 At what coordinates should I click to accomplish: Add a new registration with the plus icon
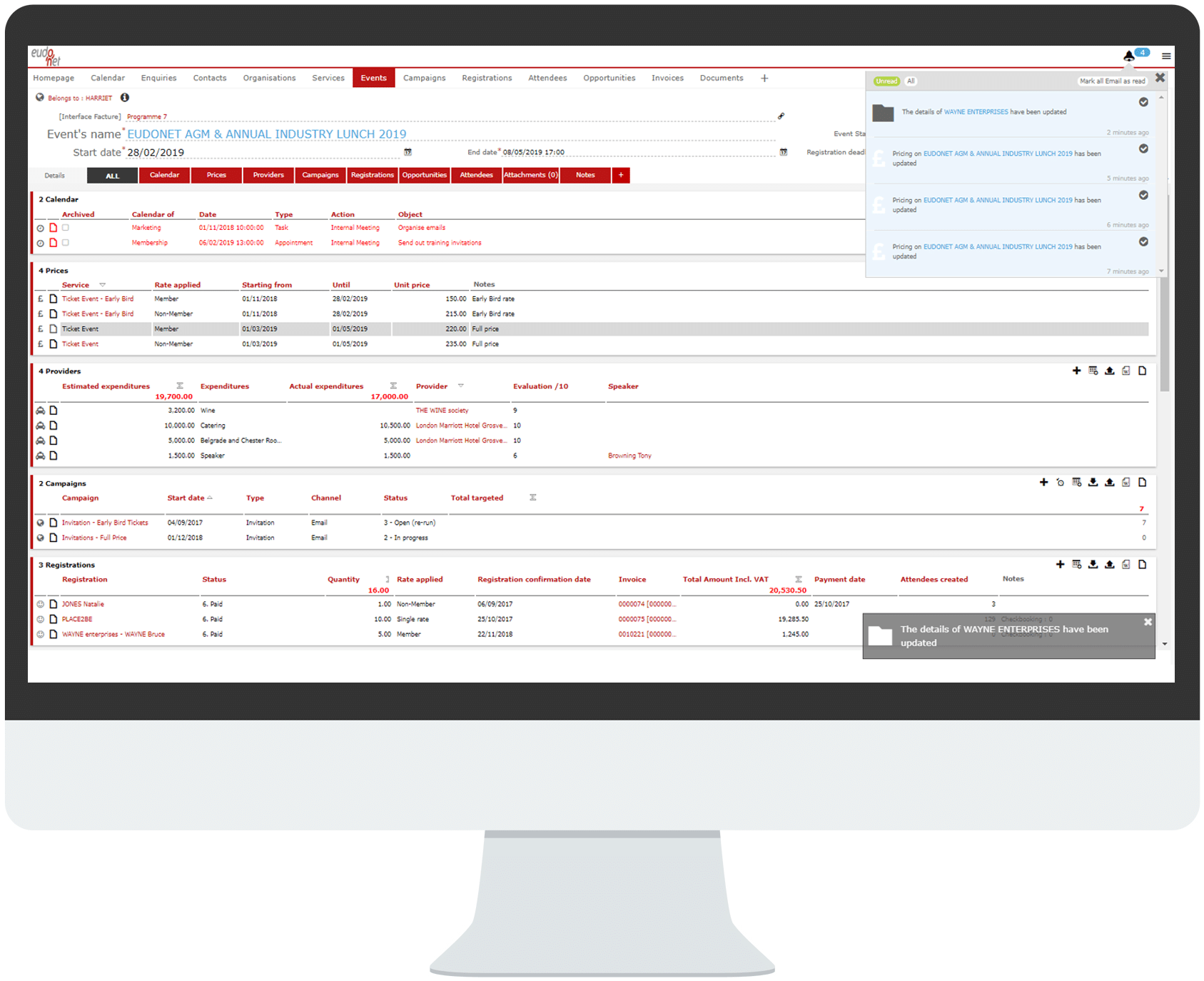[1060, 564]
